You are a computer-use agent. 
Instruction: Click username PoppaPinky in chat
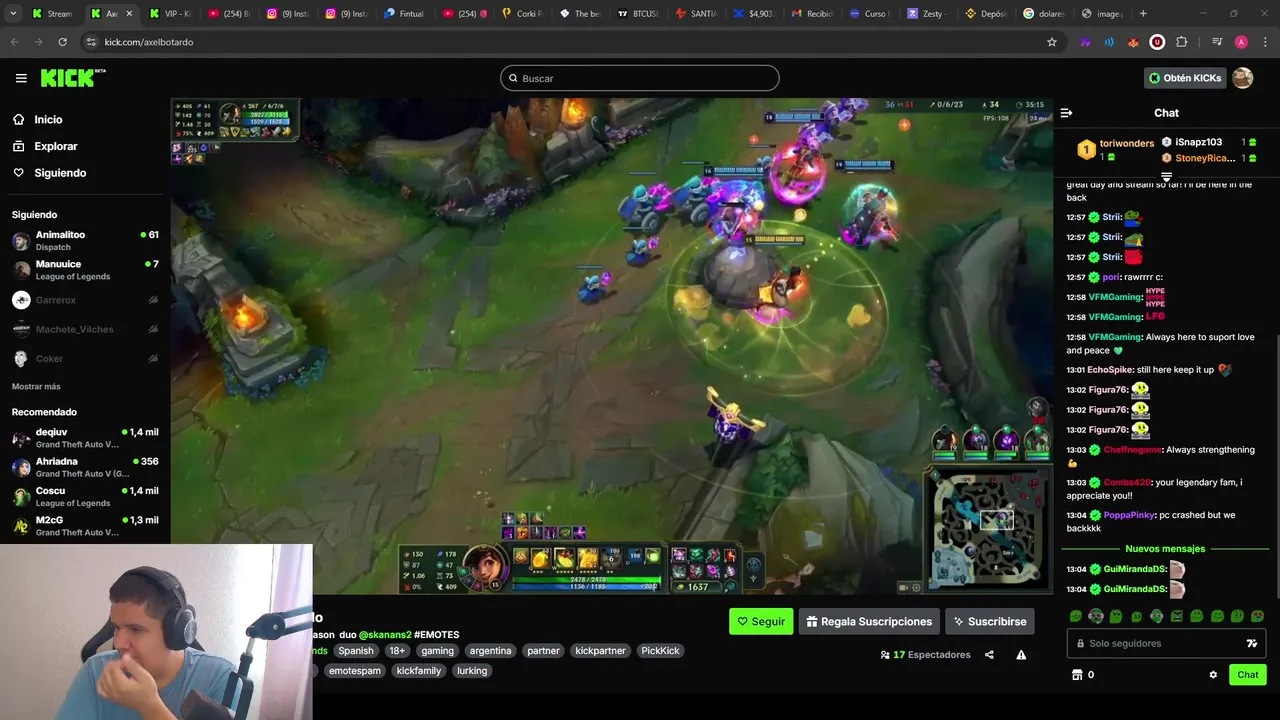(1129, 515)
